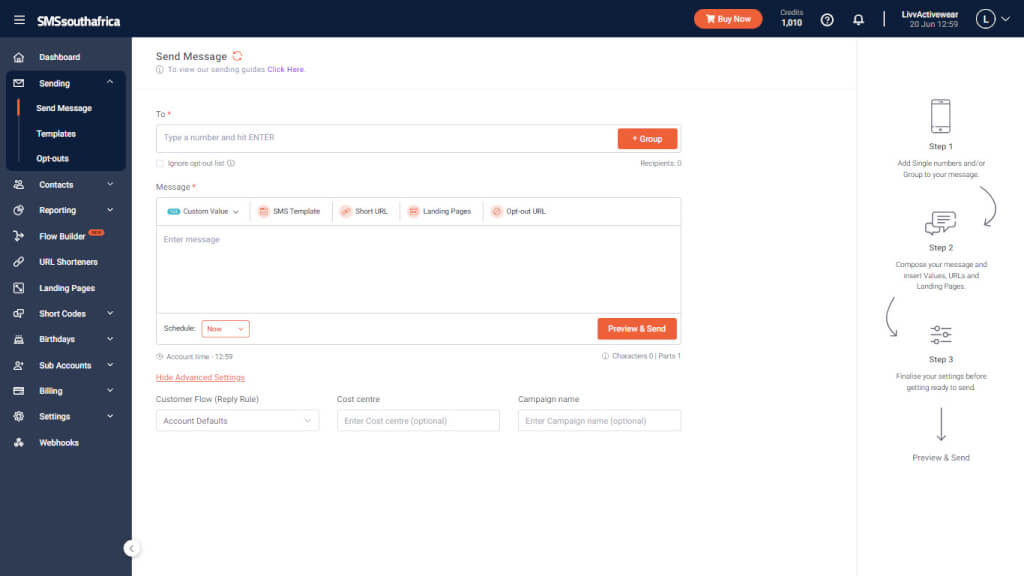Select Send Message submenu item
The image size is (1024, 576).
pyautogui.click(x=64, y=108)
